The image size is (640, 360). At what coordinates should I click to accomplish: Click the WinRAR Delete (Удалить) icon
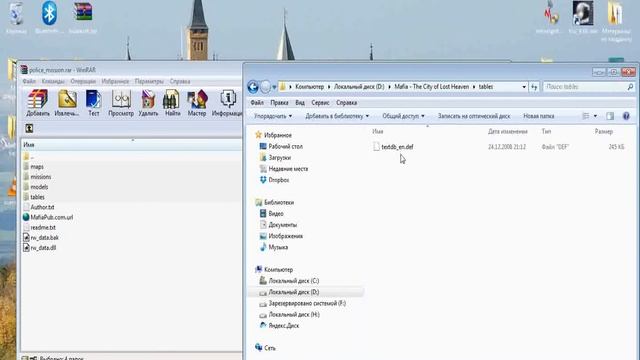(148, 99)
